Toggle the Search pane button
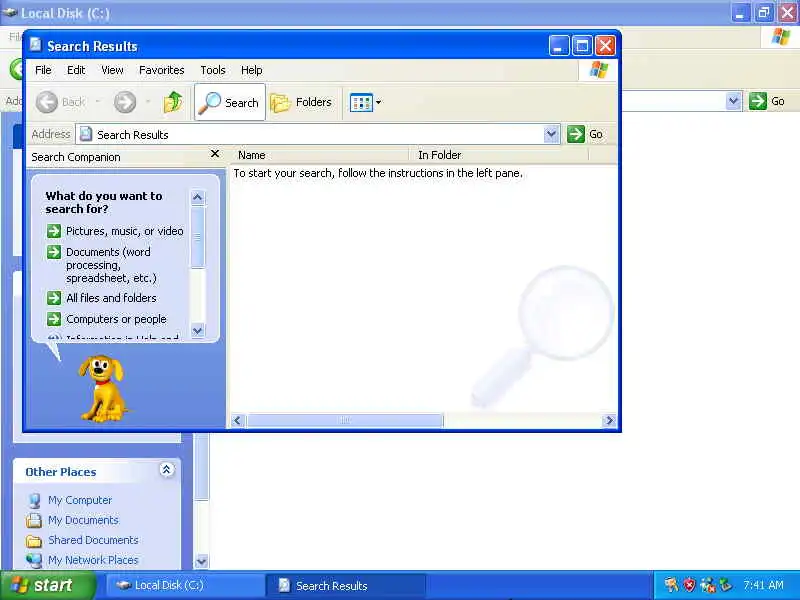 [x=230, y=103]
